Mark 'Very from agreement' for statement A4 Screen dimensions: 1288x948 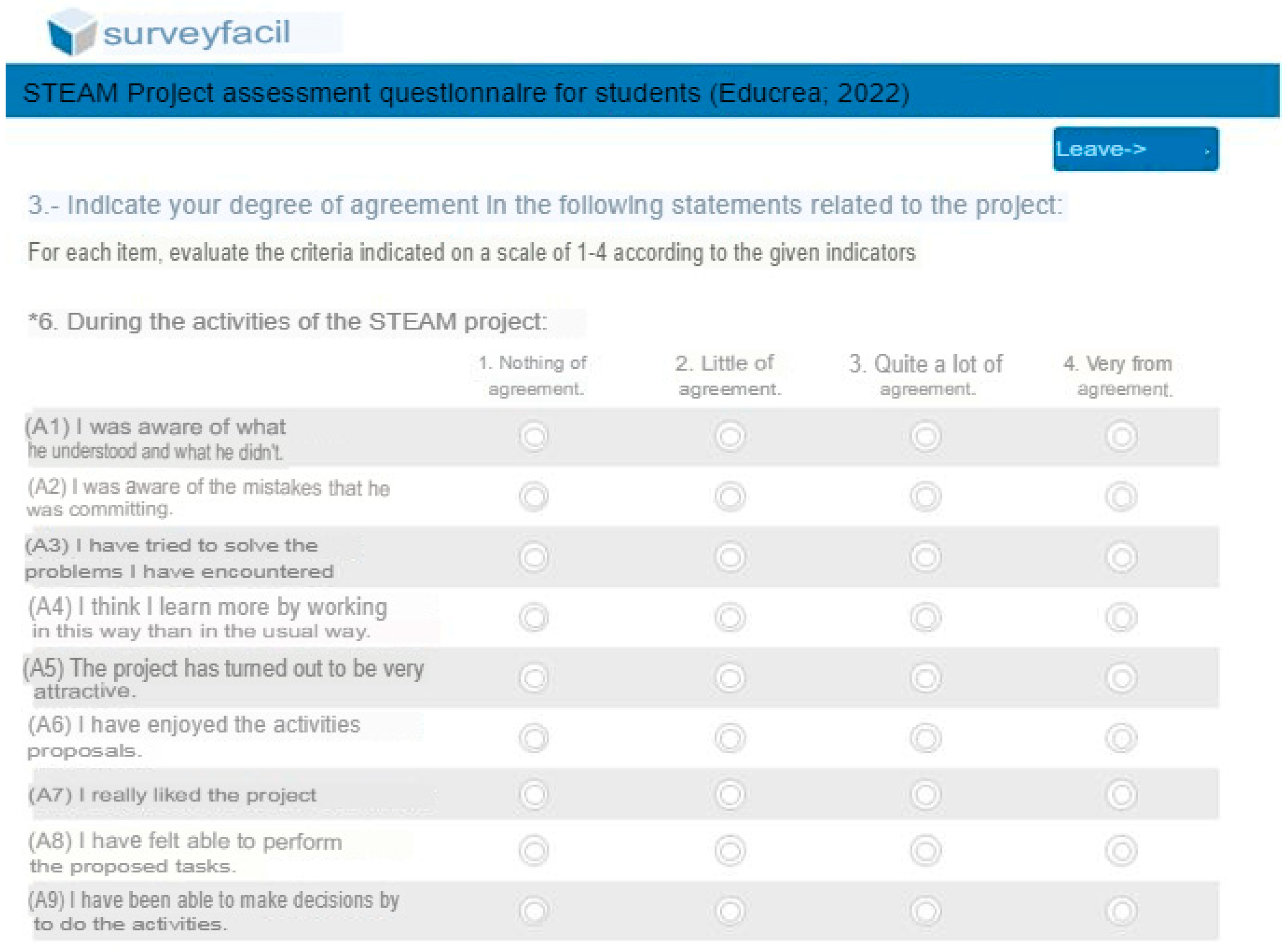coord(1121,618)
